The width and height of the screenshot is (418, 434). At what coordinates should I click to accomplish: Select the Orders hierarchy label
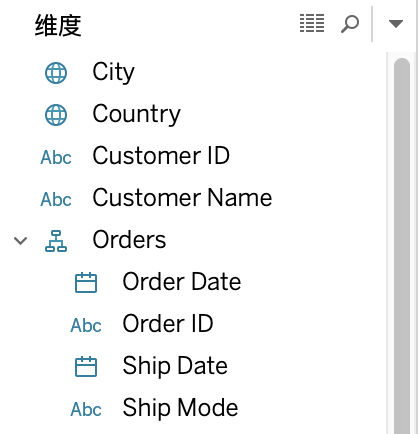129,240
